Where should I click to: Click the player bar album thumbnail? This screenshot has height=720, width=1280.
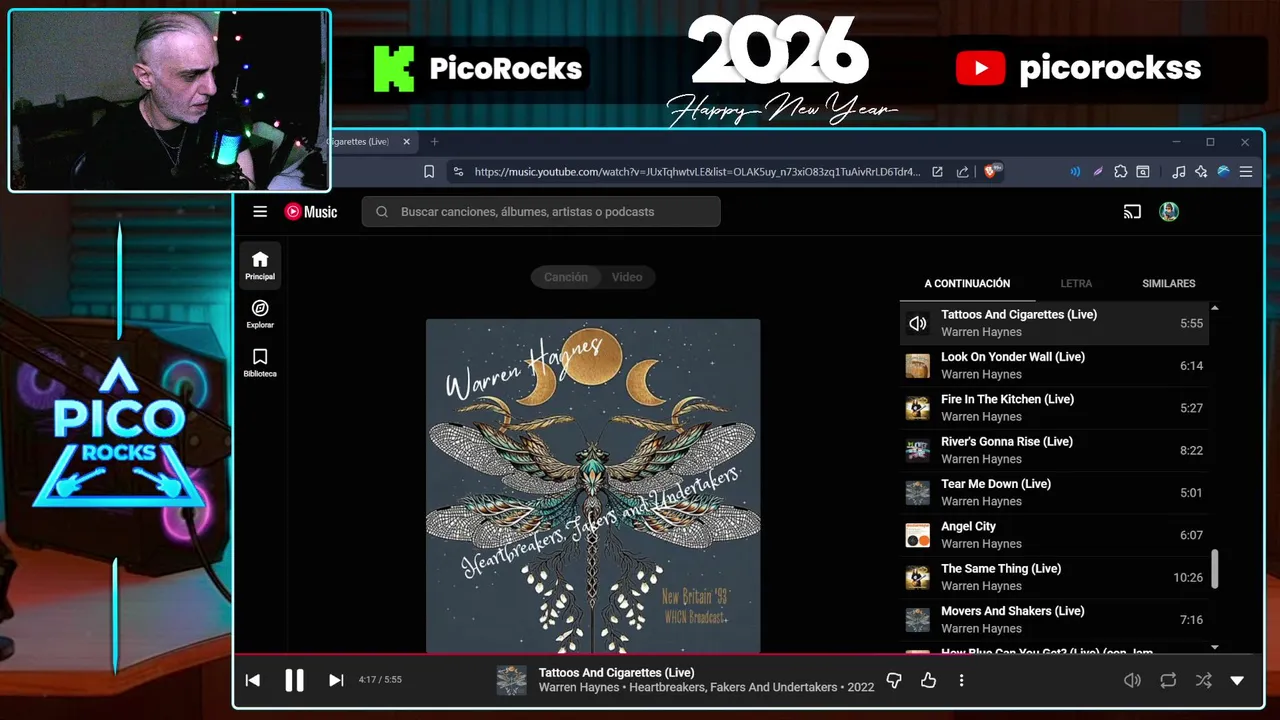click(512, 681)
